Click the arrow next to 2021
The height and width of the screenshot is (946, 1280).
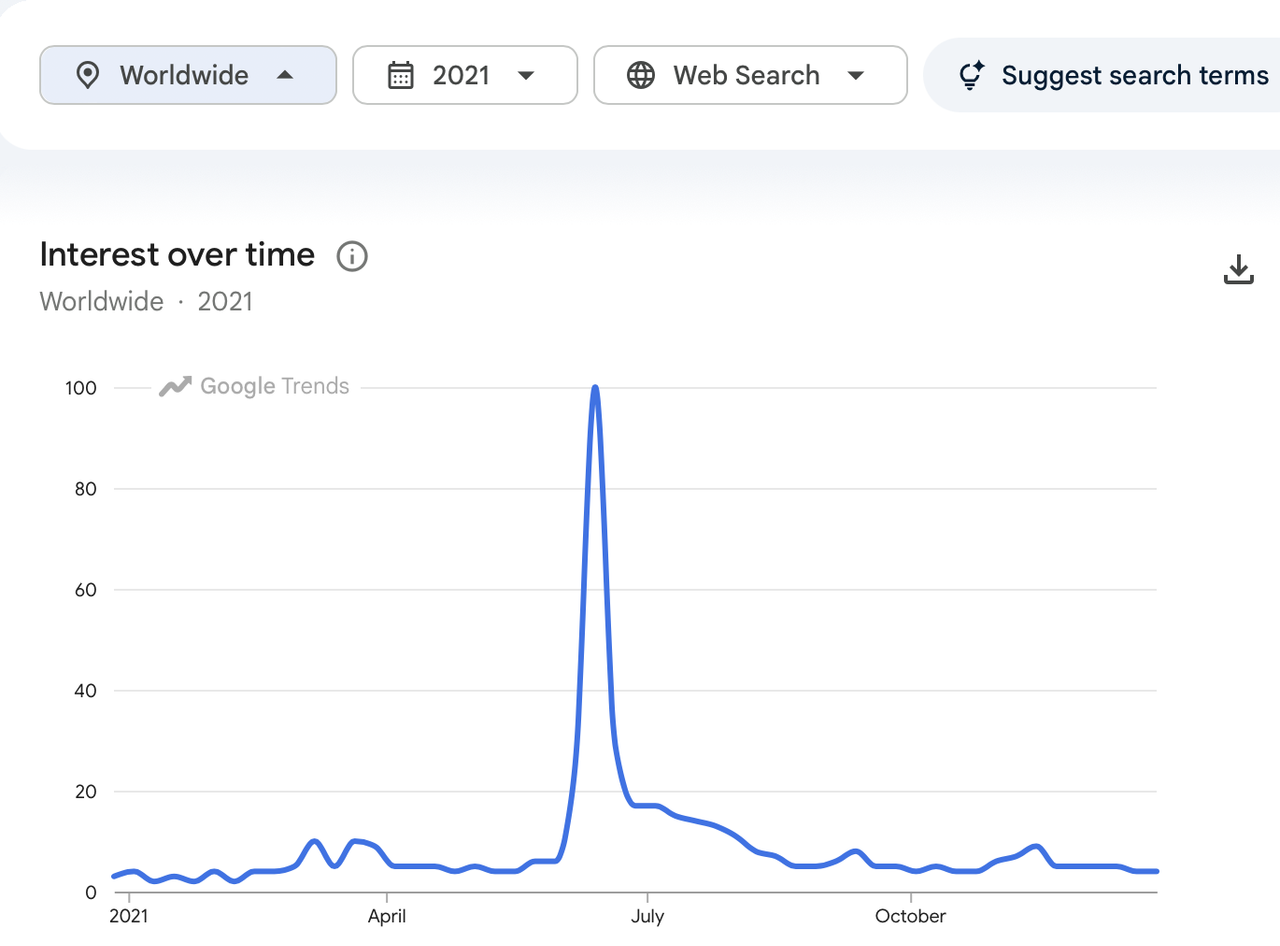[526, 75]
